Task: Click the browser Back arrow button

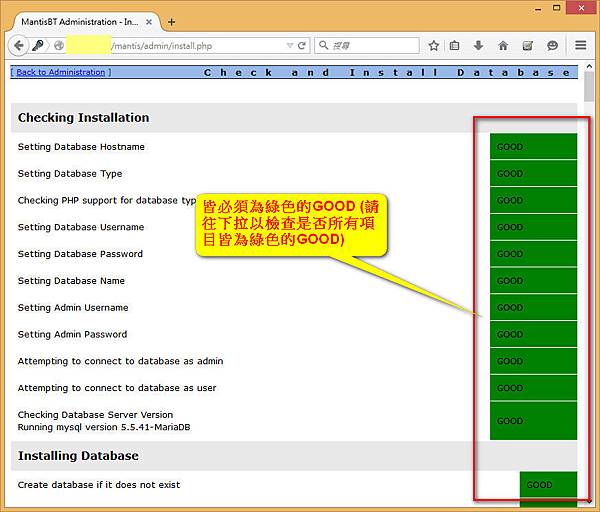Action: (x=18, y=46)
